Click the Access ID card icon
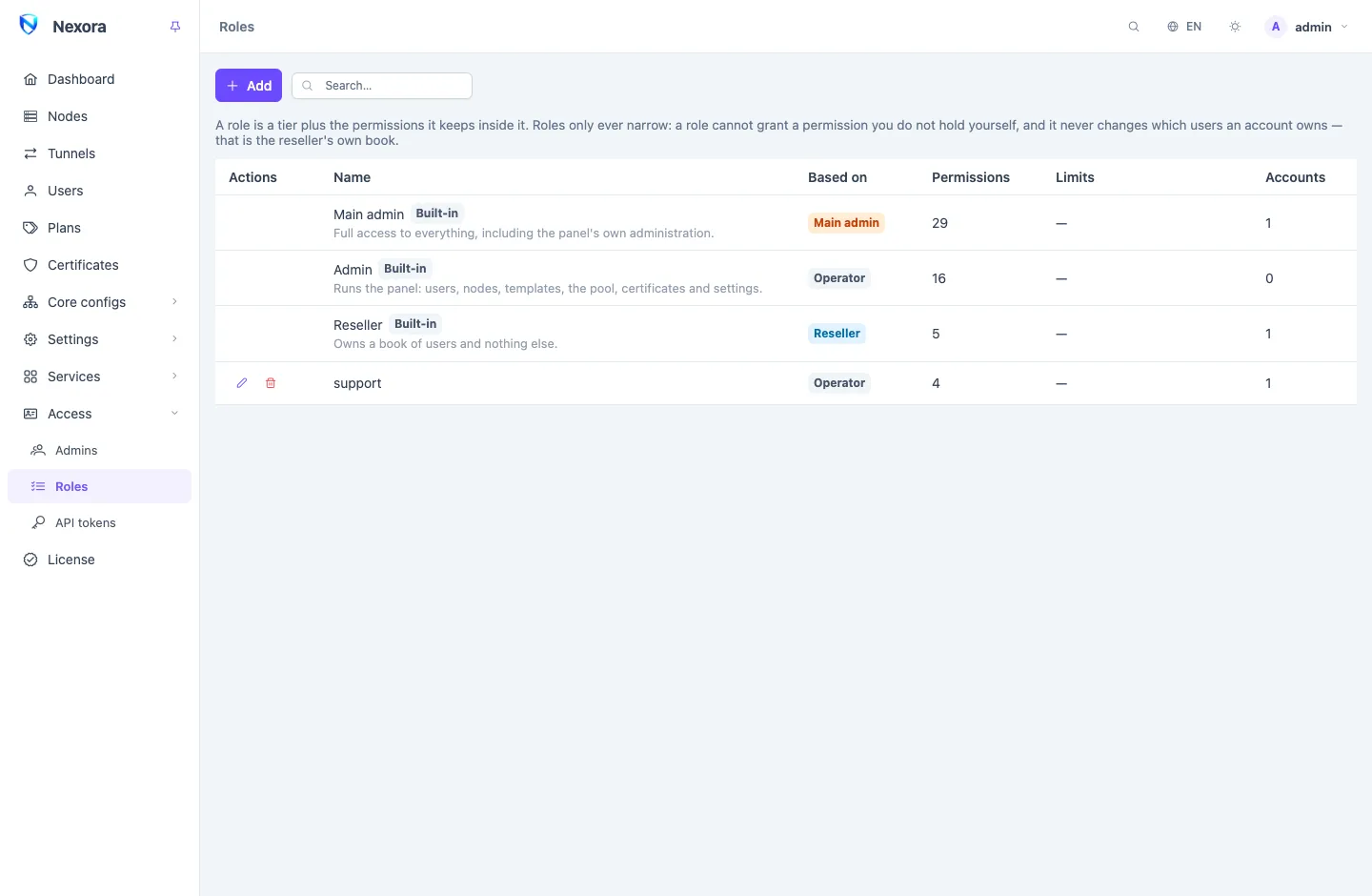The image size is (1372, 896). tap(30, 414)
